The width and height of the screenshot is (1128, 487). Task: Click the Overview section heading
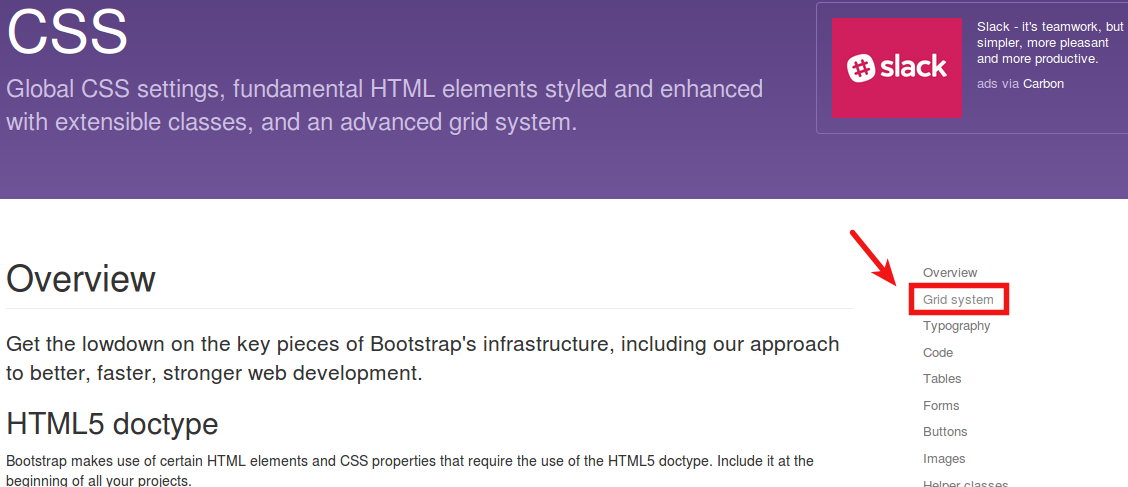(x=81, y=279)
